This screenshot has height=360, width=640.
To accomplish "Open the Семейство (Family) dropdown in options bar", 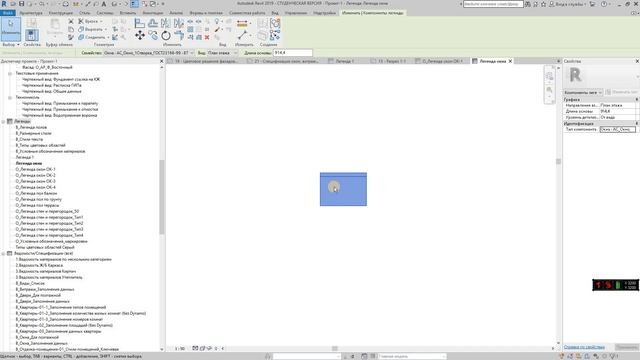I will point(148,53).
